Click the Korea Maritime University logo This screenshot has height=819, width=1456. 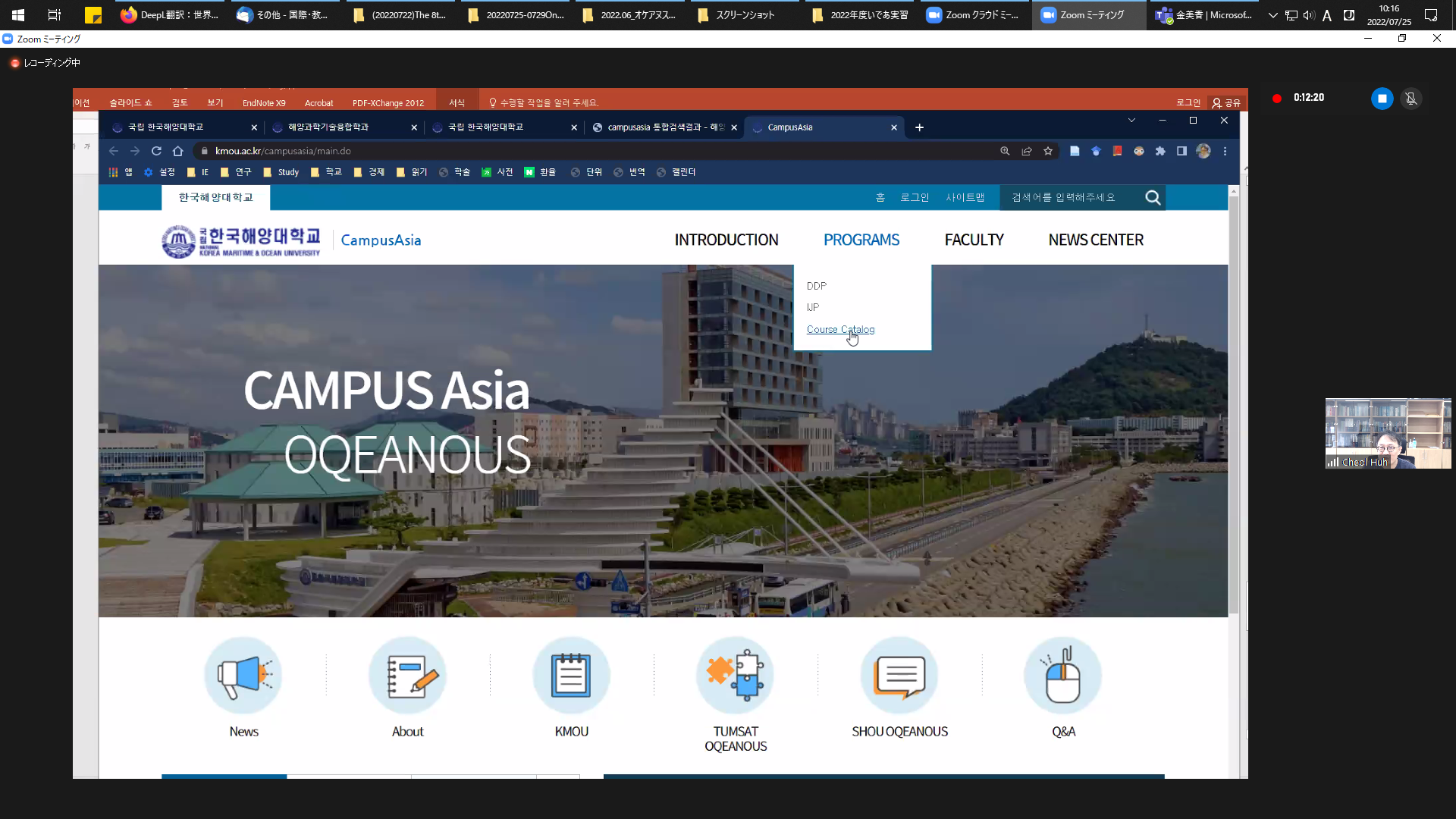241,241
